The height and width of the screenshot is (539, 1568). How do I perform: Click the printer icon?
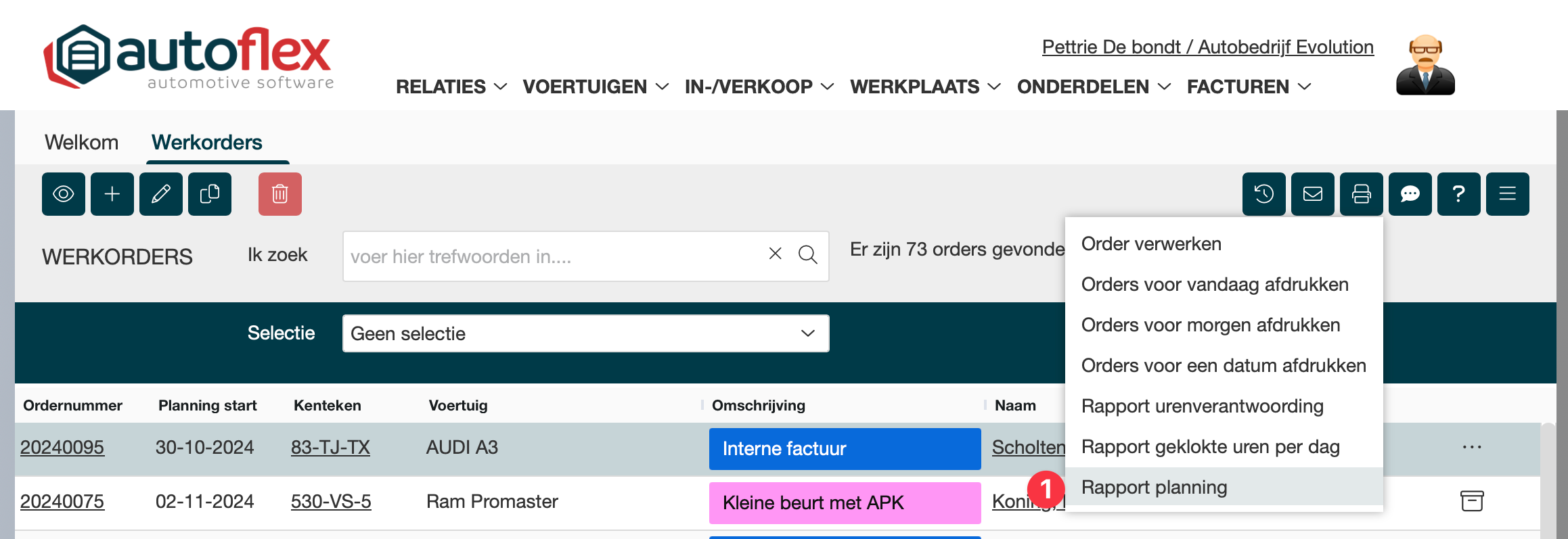[1361, 194]
